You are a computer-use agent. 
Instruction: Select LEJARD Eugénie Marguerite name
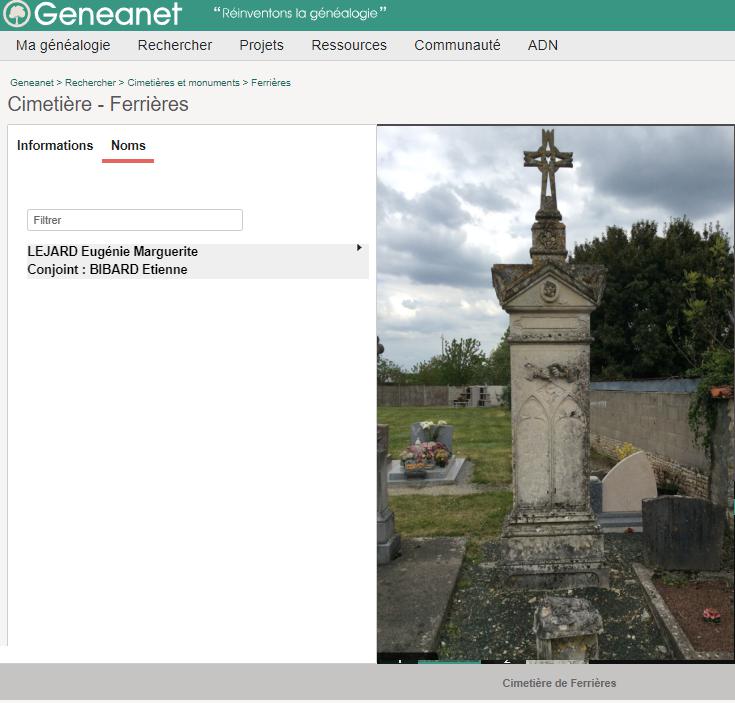(112, 252)
